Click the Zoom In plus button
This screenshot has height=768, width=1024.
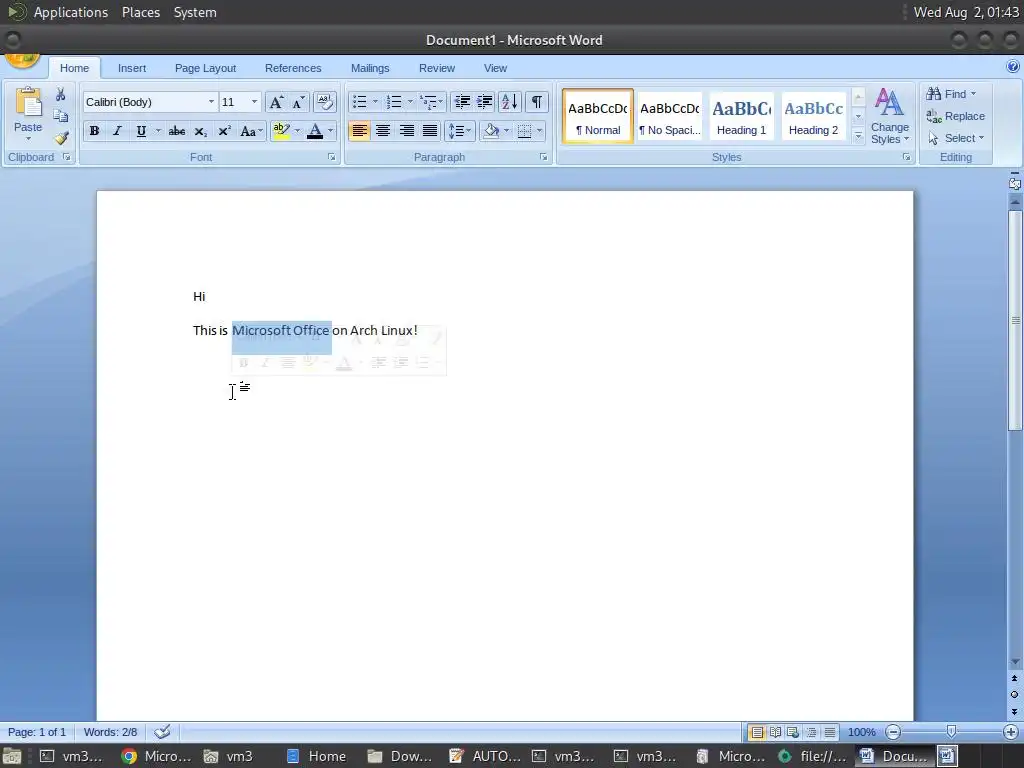pyautogui.click(x=1011, y=732)
